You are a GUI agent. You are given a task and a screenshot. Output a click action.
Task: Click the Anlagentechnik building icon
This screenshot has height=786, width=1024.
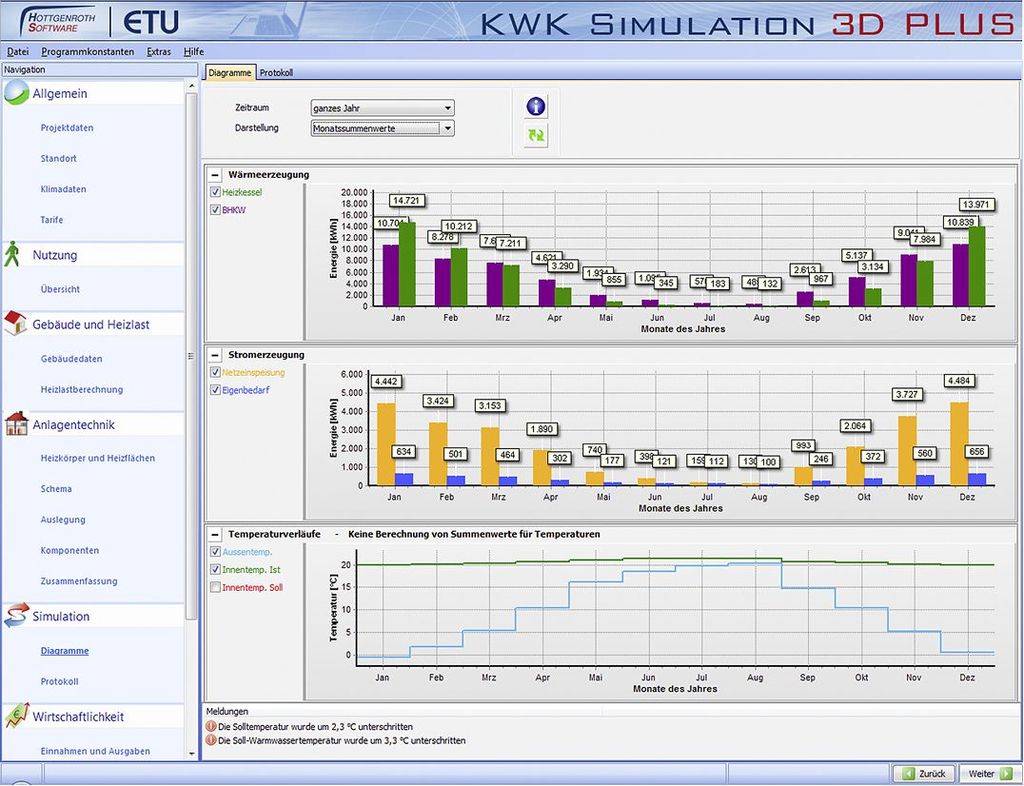(x=16, y=424)
